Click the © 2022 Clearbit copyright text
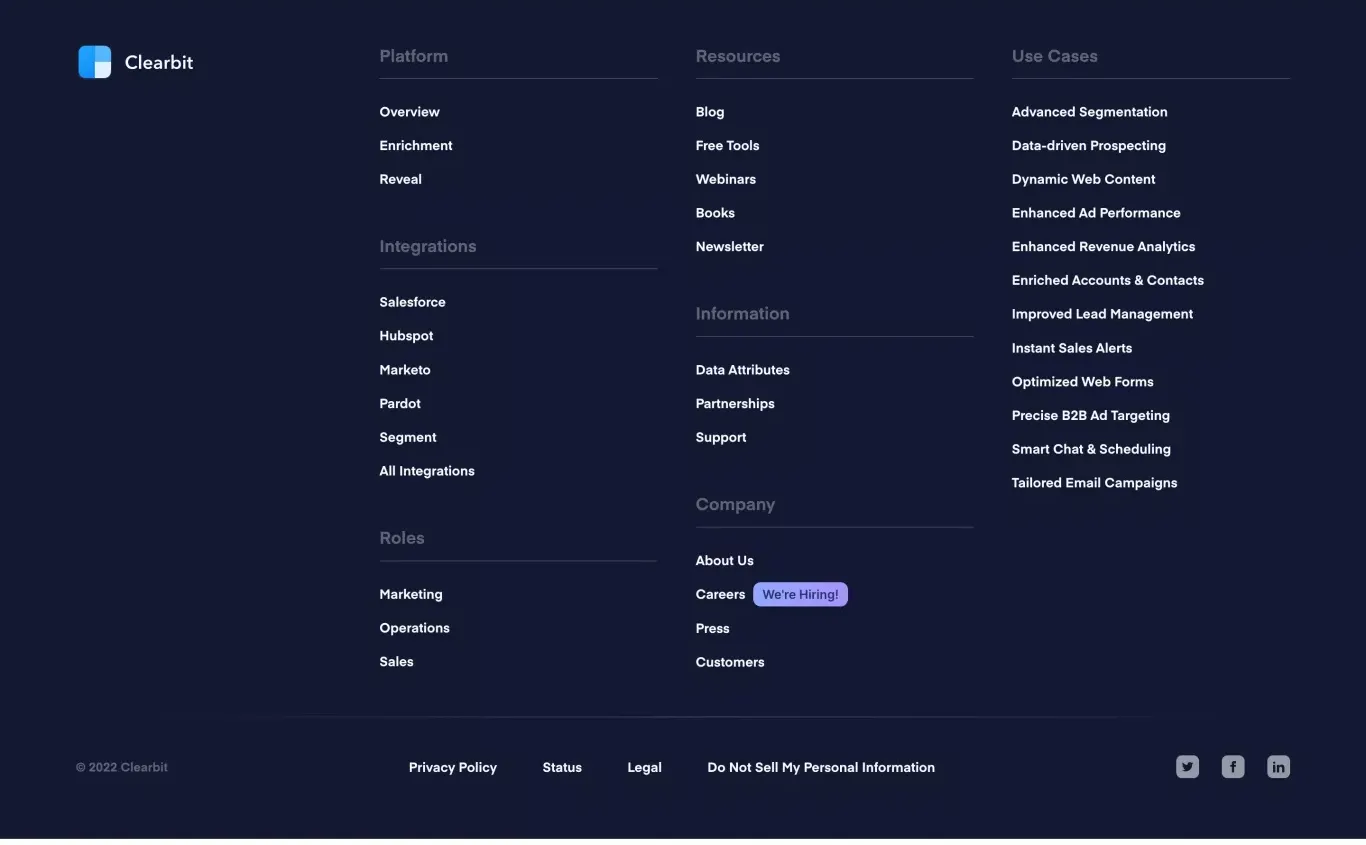This screenshot has width=1366, height=845. [x=122, y=768]
